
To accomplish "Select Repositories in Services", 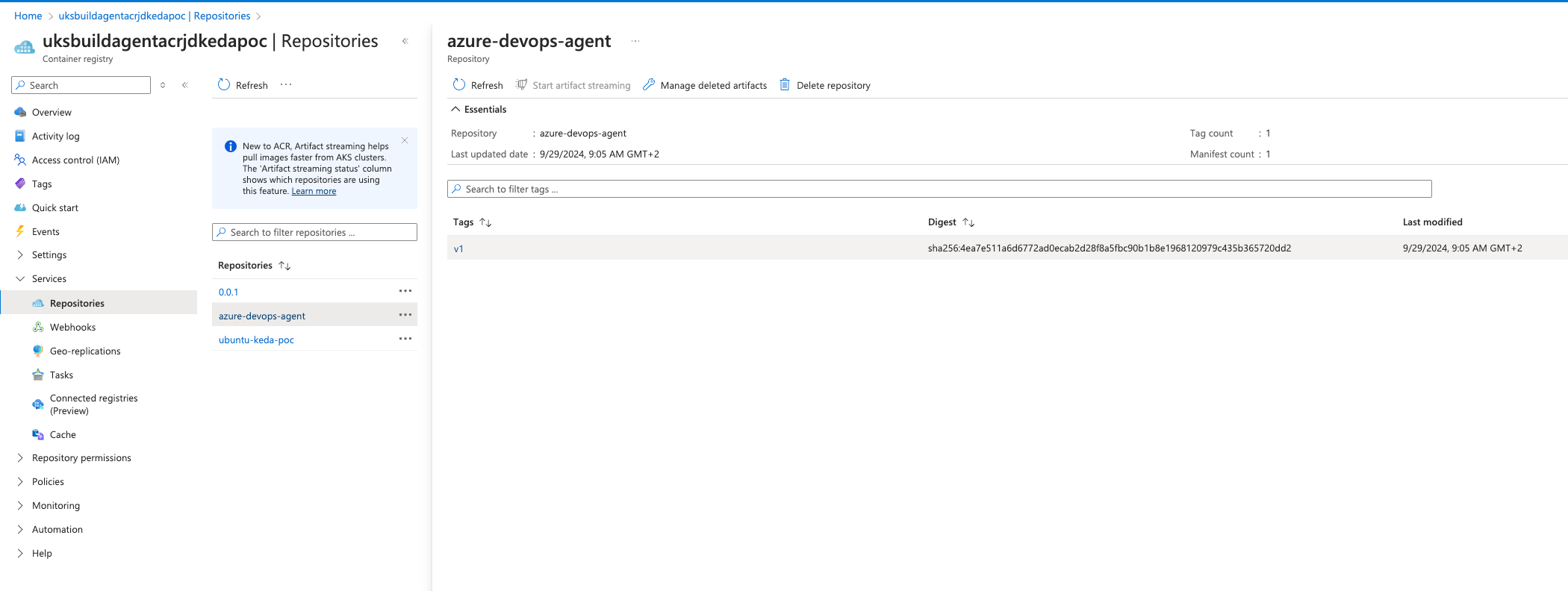I will click(77, 304).
